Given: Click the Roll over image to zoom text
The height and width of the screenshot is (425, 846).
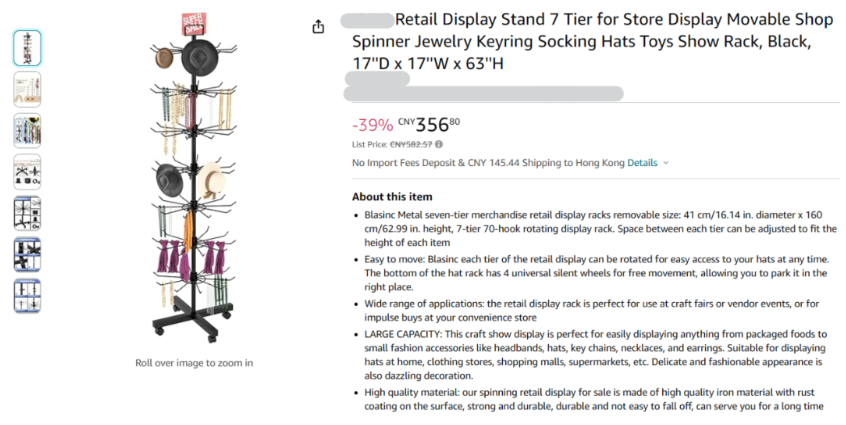Looking at the screenshot, I should click(194, 363).
